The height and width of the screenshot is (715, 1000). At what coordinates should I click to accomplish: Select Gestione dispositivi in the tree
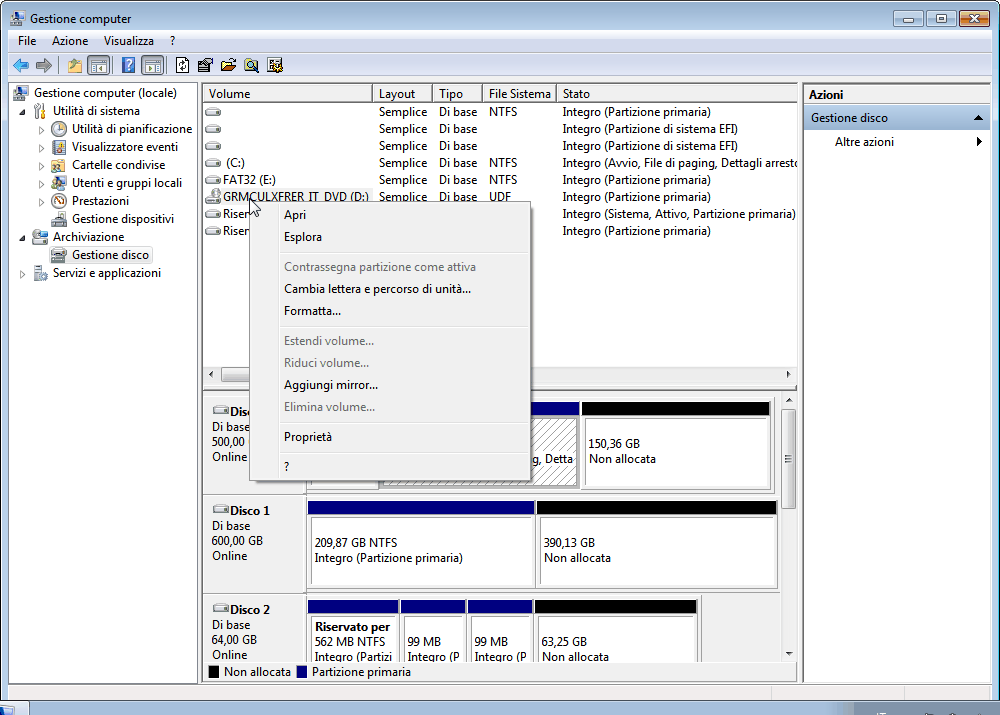[122, 219]
